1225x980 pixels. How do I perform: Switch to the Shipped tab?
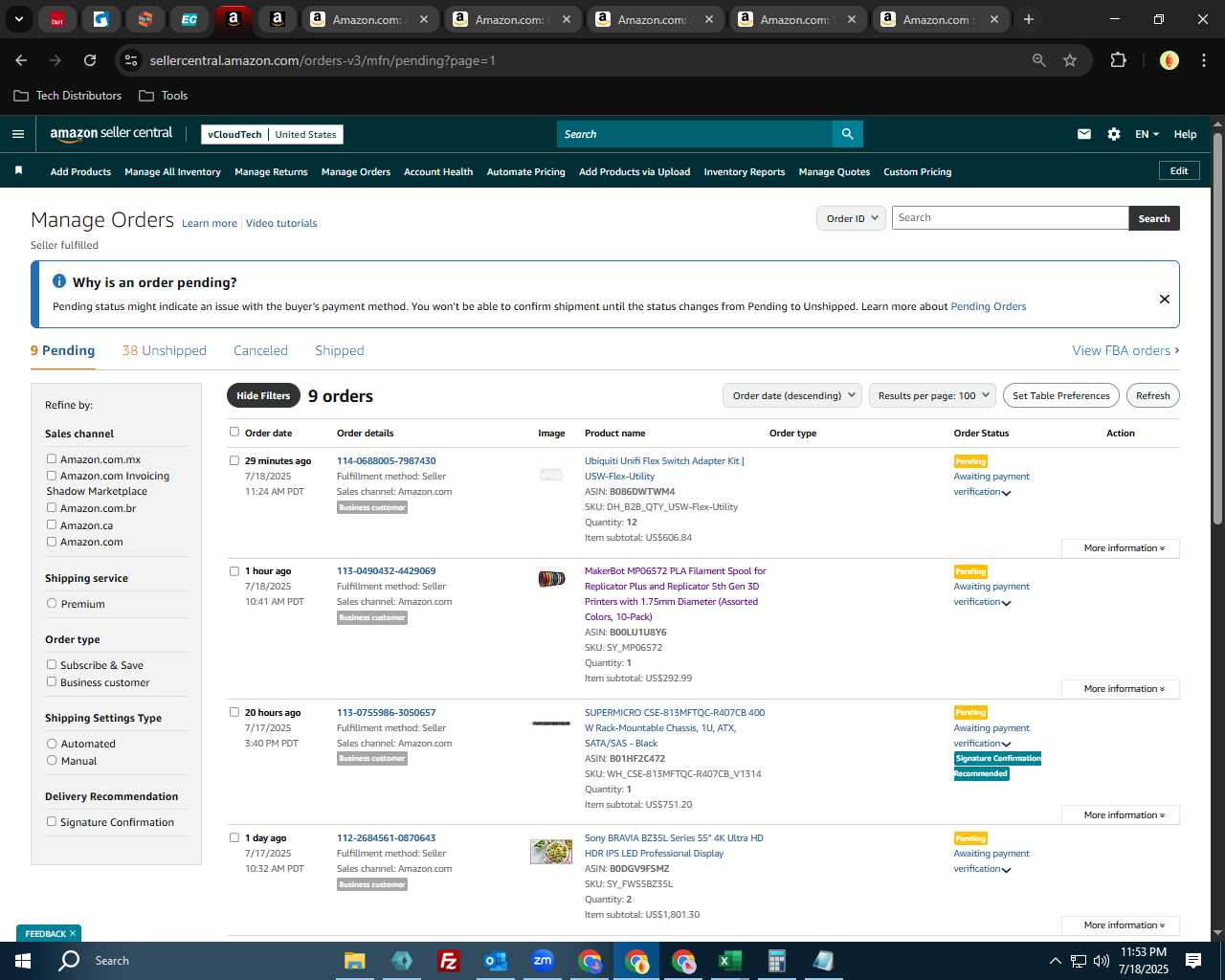click(340, 350)
